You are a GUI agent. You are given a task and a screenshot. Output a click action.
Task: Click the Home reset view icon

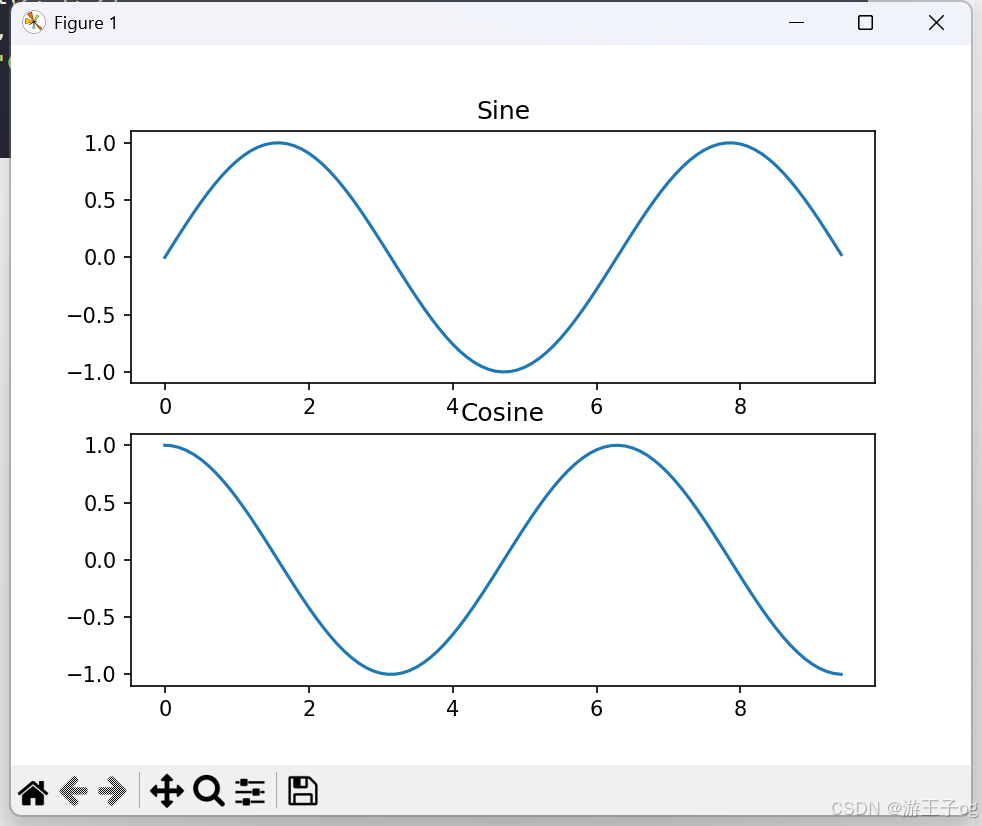tap(33, 792)
